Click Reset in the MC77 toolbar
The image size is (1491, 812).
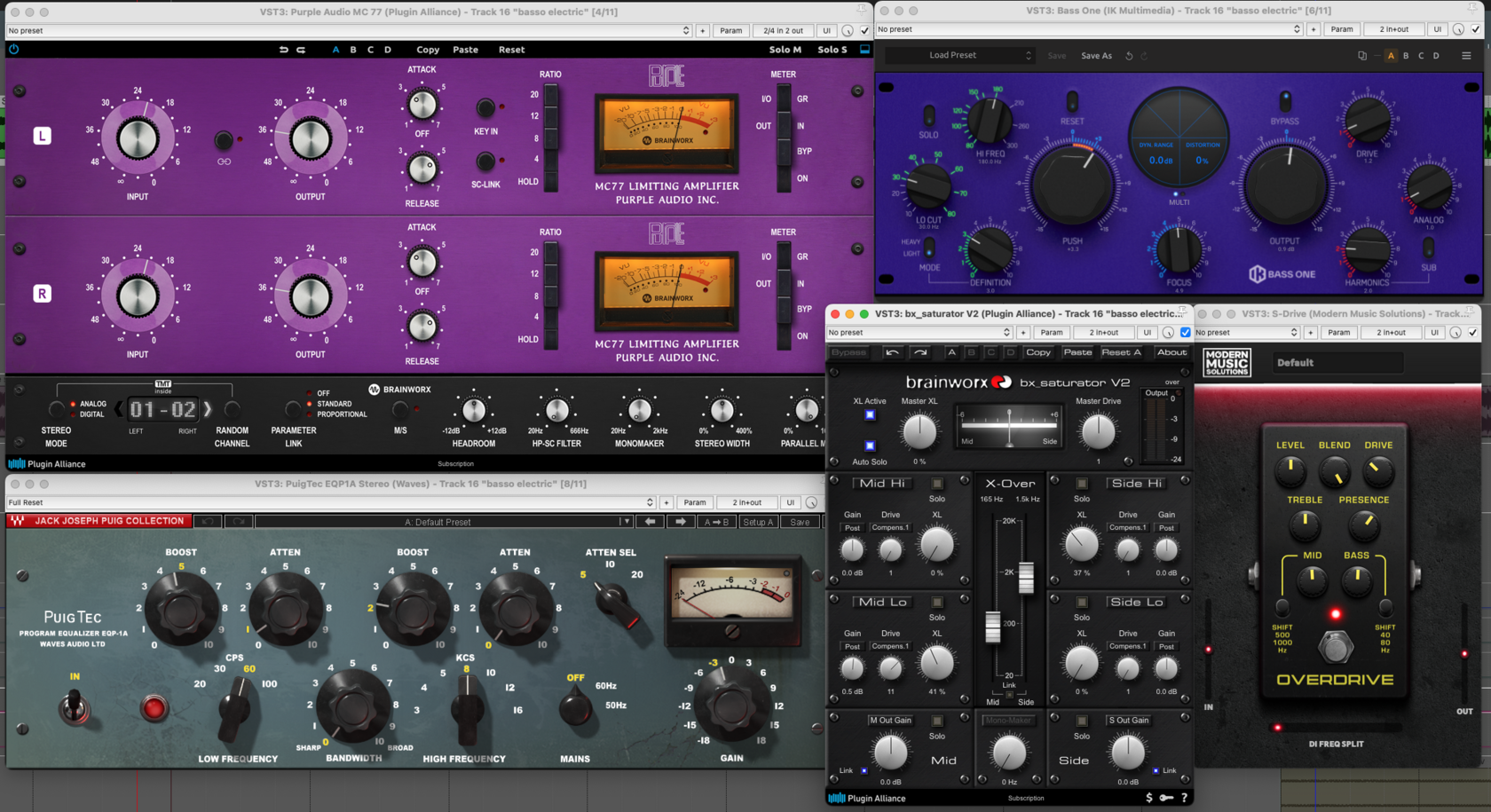coord(511,50)
